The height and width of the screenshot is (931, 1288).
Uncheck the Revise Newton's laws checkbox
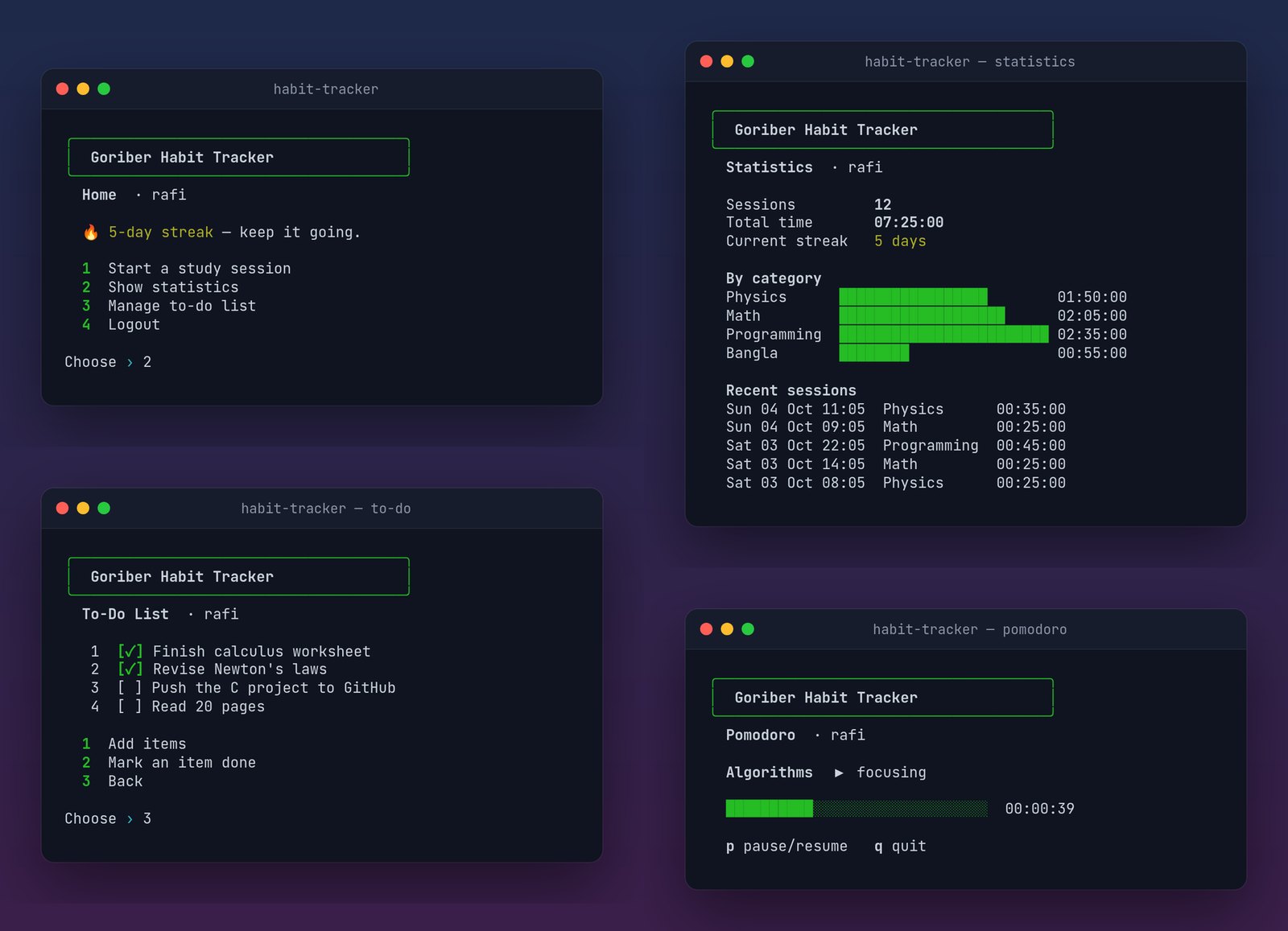click(130, 669)
